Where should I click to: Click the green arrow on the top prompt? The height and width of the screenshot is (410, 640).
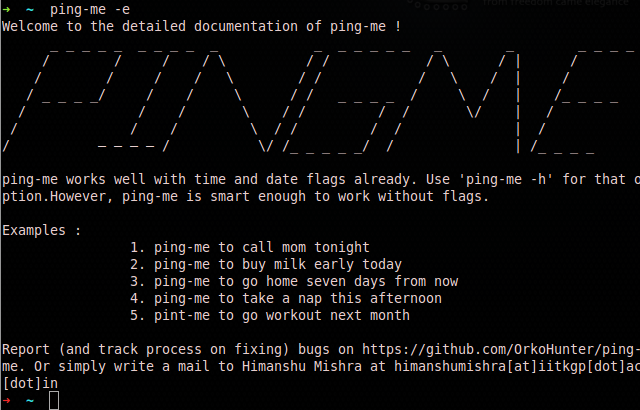(x=6, y=9)
